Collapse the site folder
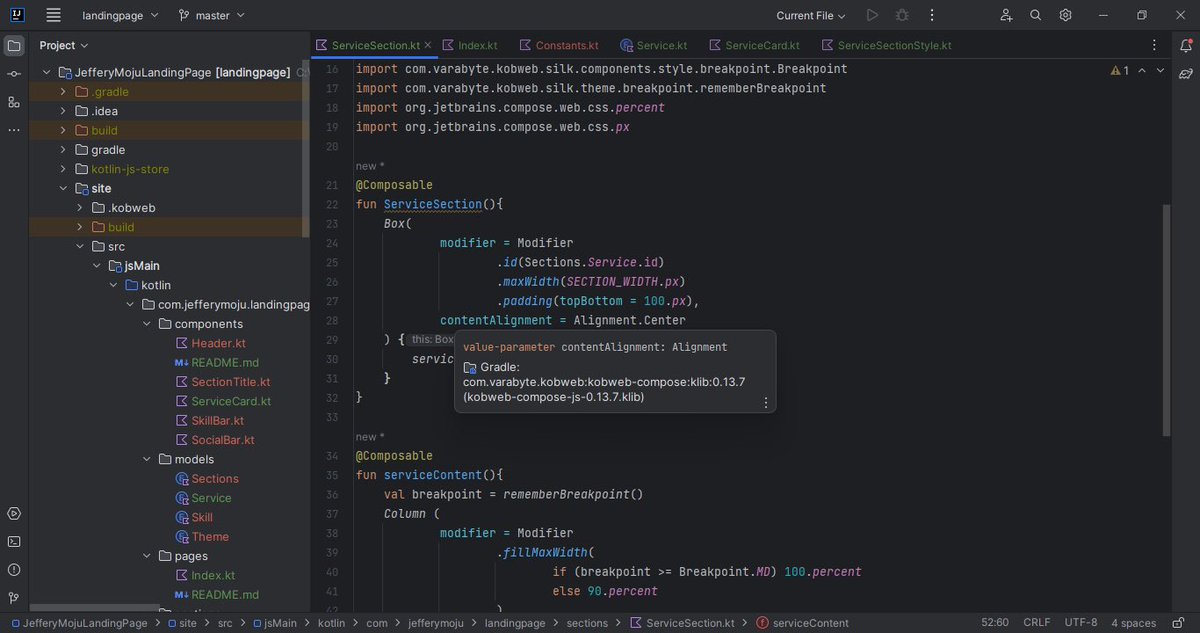 pos(64,188)
